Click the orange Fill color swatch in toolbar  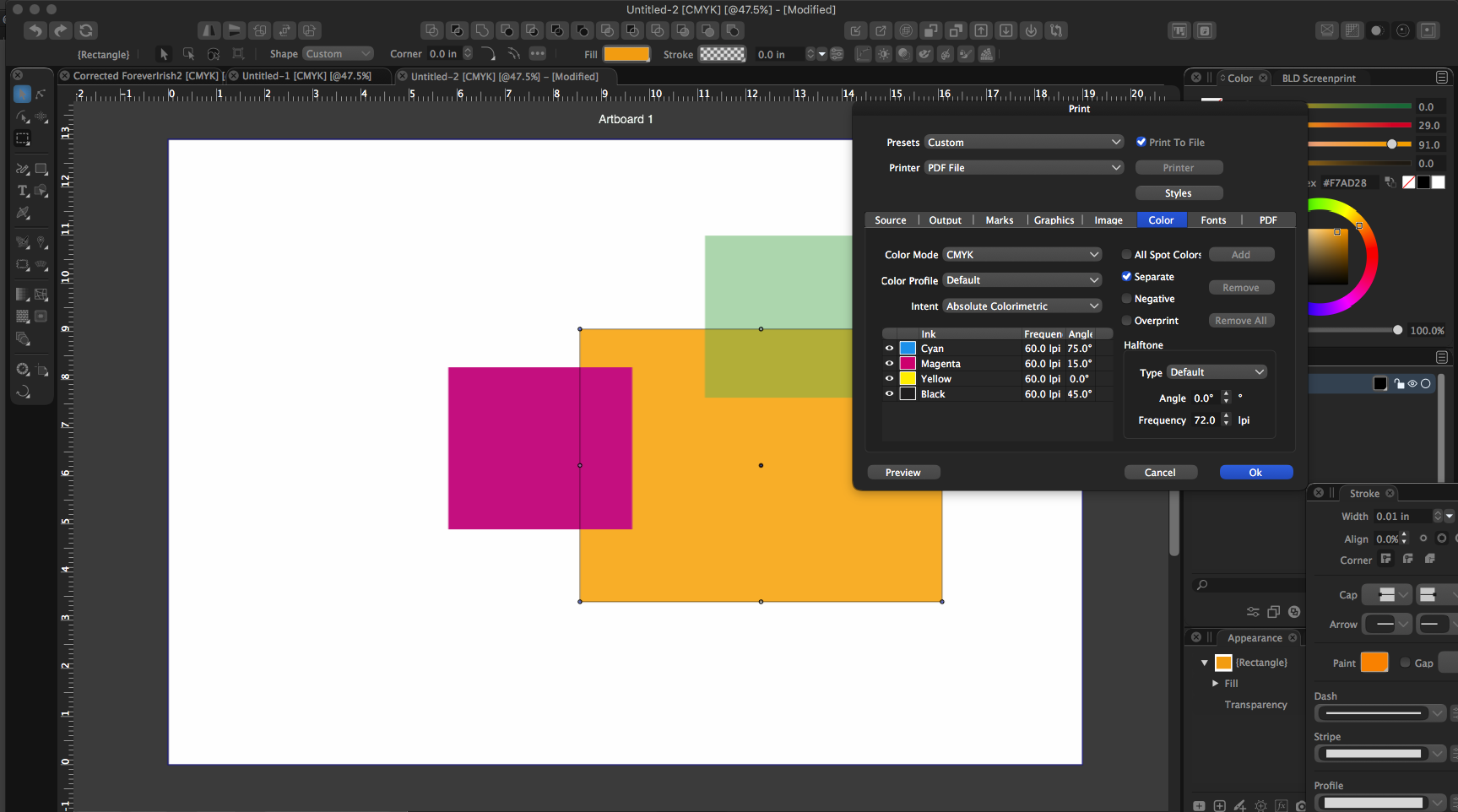point(626,54)
